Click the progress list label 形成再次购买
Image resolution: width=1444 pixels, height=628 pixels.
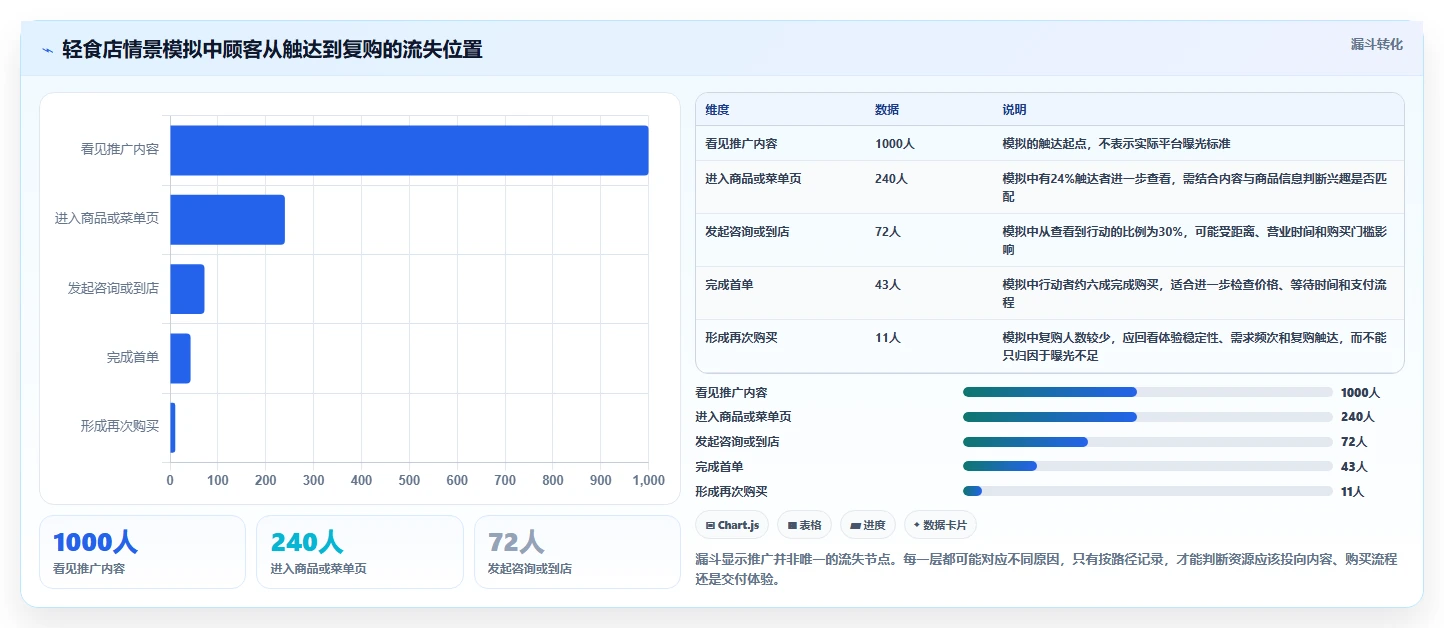(x=731, y=492)
